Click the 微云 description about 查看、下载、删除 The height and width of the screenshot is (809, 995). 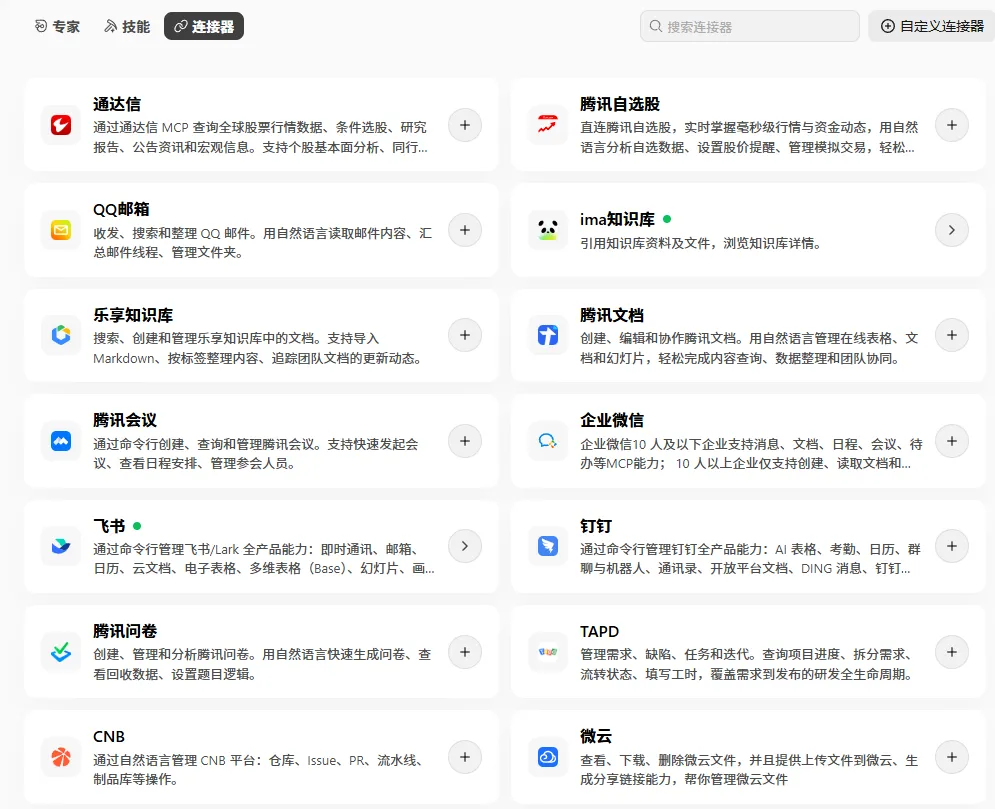point(749,770)
